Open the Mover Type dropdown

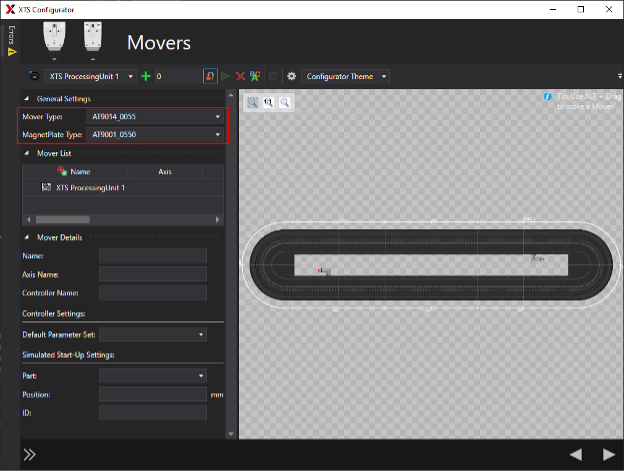(x=154, y=117)
